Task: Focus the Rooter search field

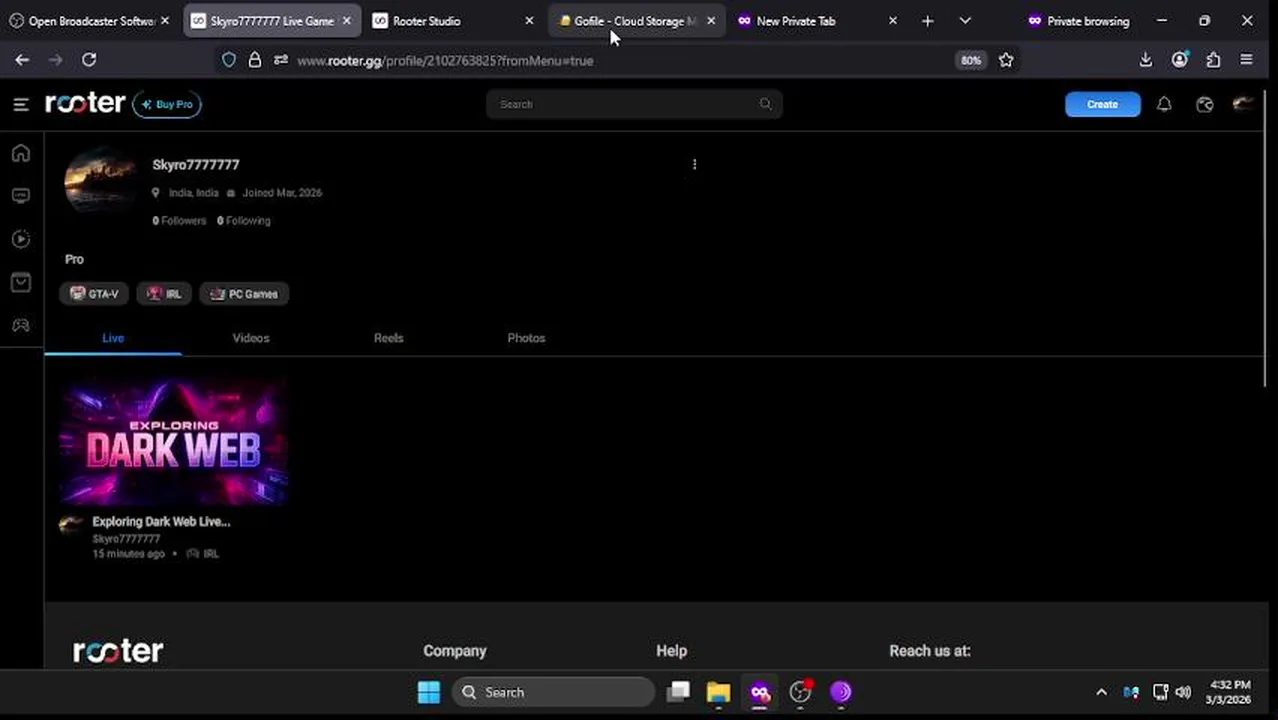Action: tap(634, 104)
